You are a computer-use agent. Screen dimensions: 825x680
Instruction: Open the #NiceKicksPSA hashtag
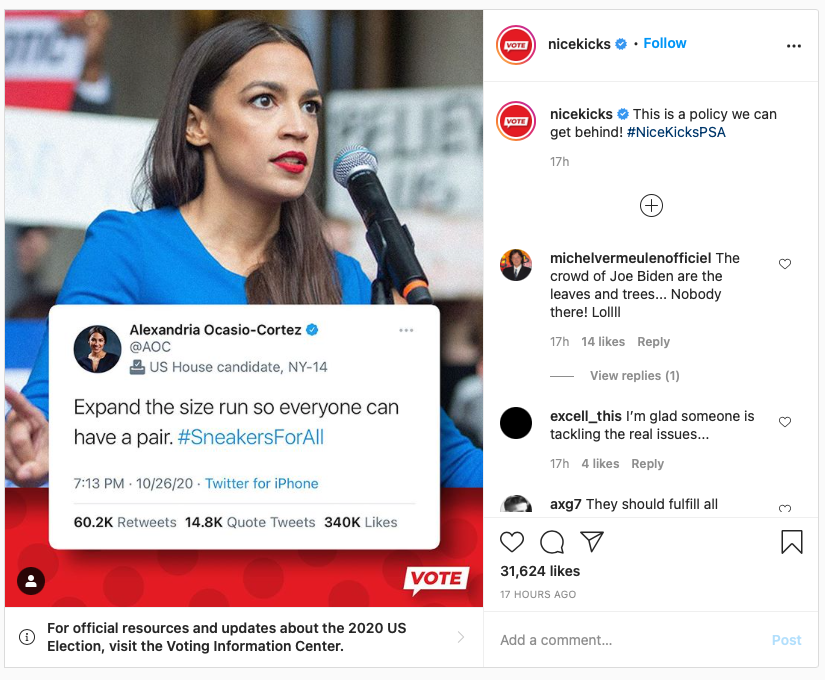click(x=676, y=132)
